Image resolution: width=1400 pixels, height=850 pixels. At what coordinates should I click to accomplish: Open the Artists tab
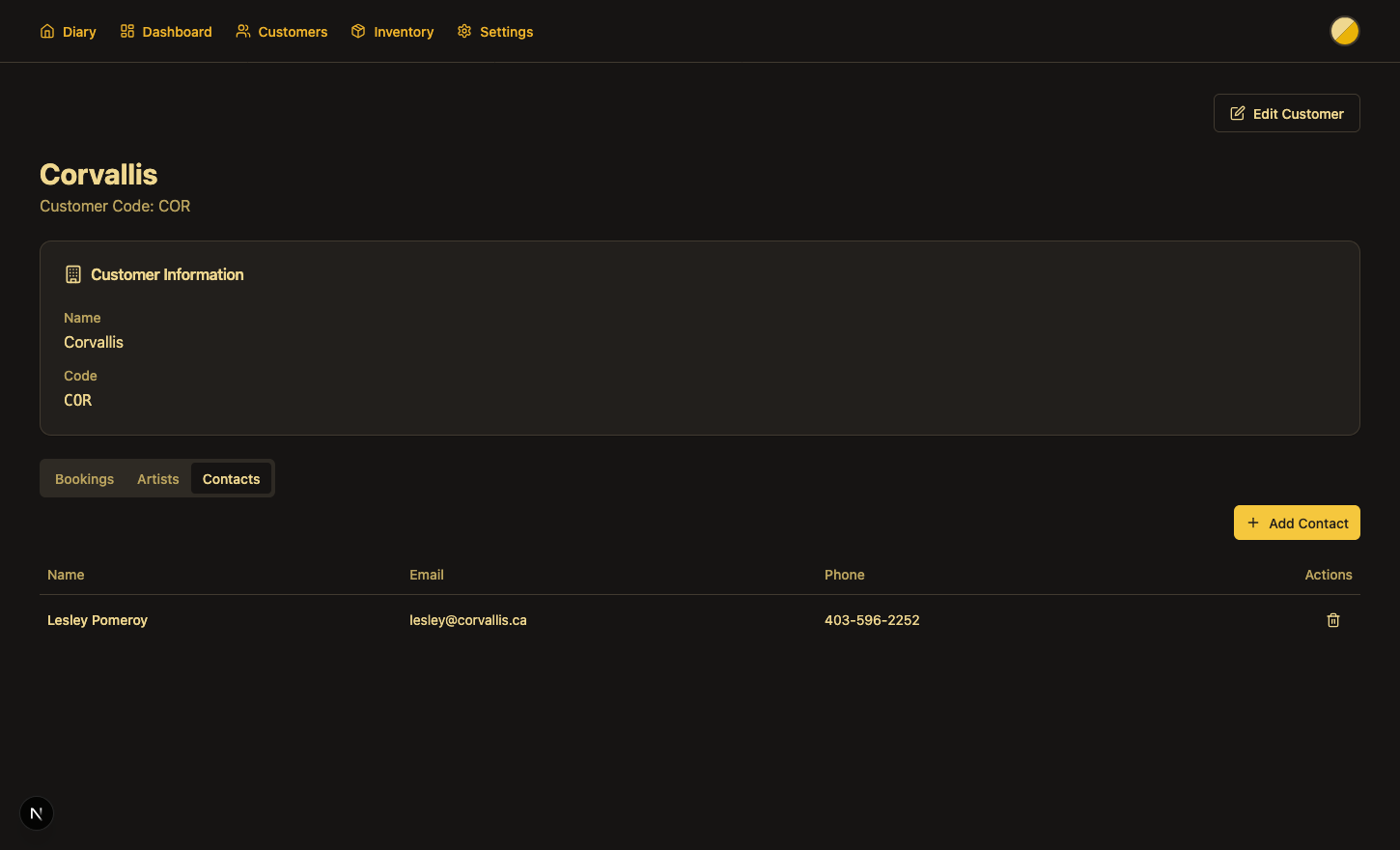pos(157,479)
